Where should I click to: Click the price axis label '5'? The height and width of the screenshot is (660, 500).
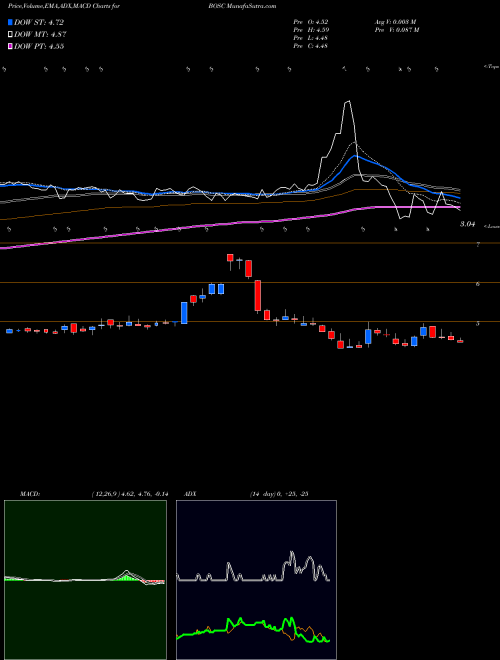(x=478, y=323)
